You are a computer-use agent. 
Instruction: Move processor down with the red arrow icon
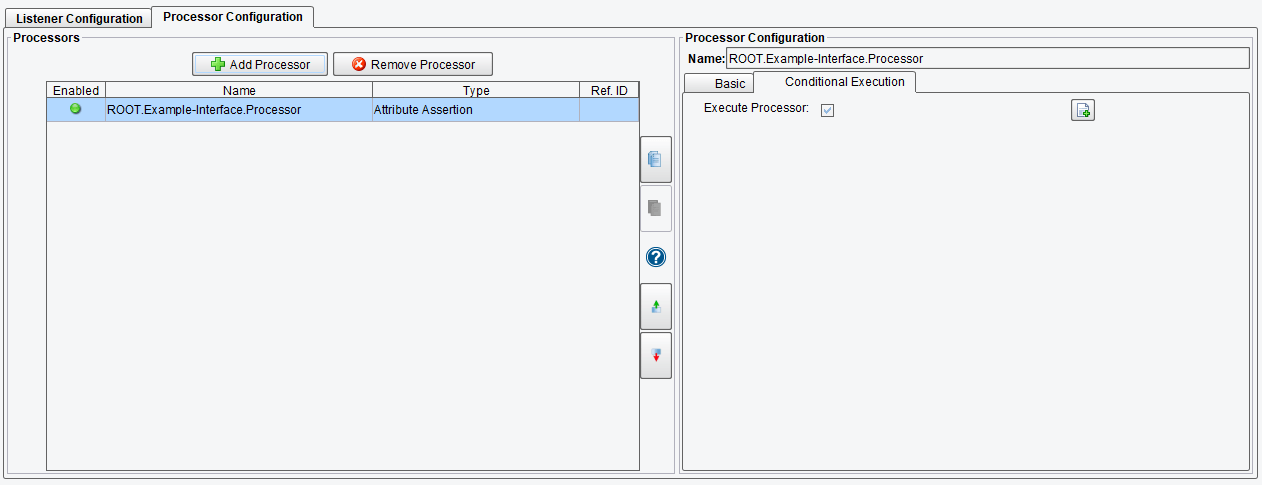[x=656, y=355]
